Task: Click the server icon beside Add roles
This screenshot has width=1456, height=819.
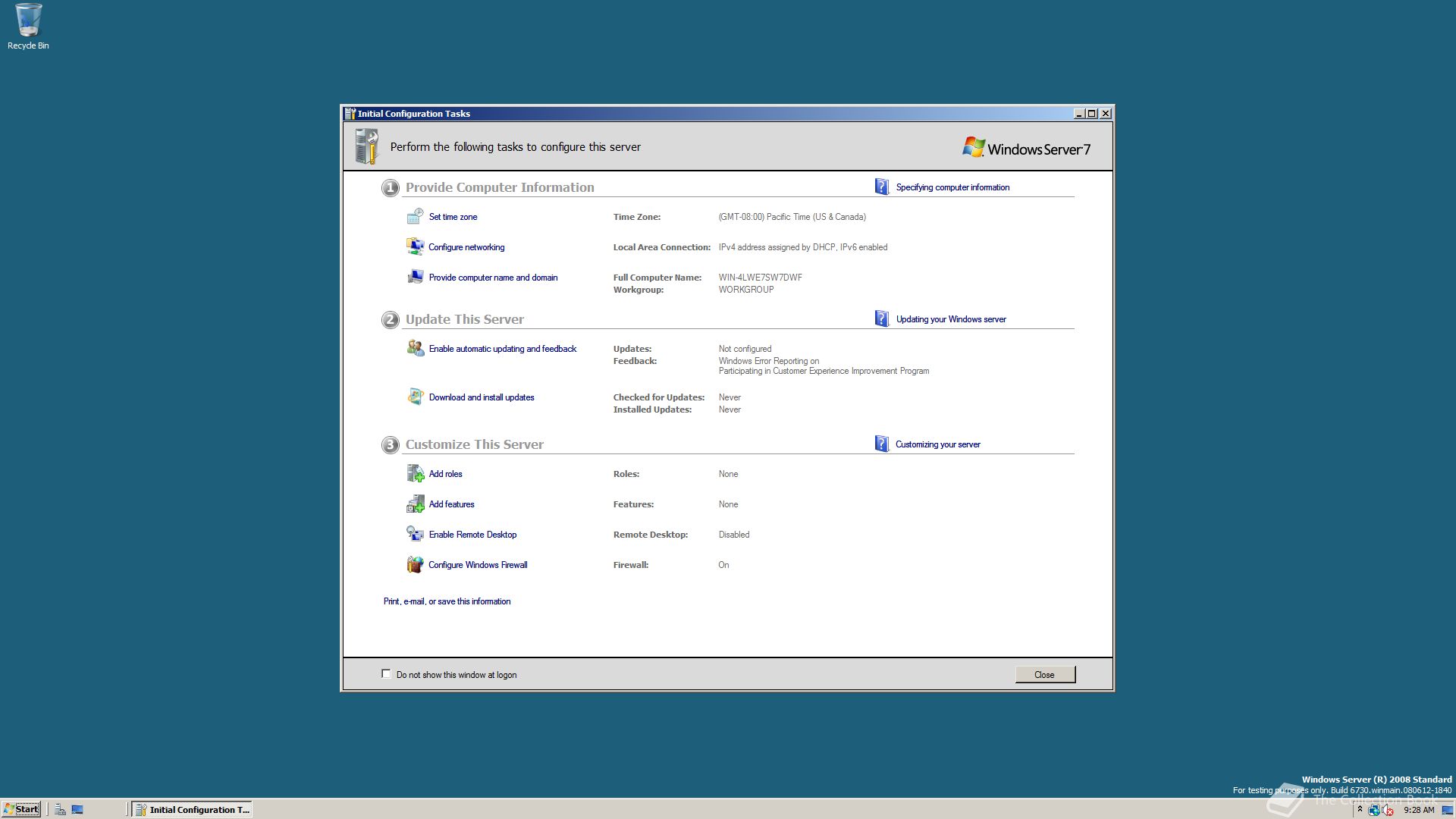Action: (415, 474)
